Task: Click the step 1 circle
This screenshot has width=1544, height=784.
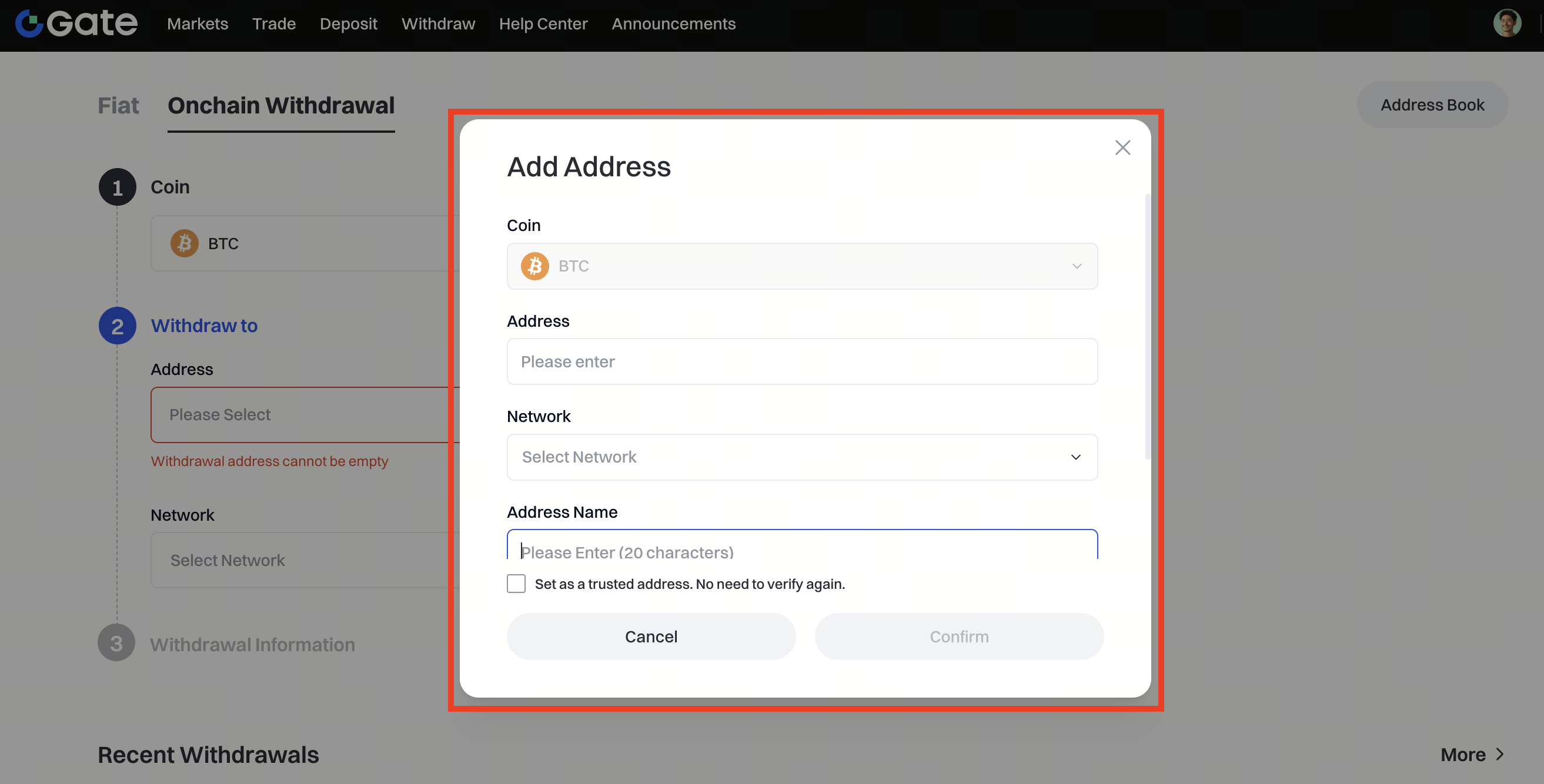Action: click(118, 187)
